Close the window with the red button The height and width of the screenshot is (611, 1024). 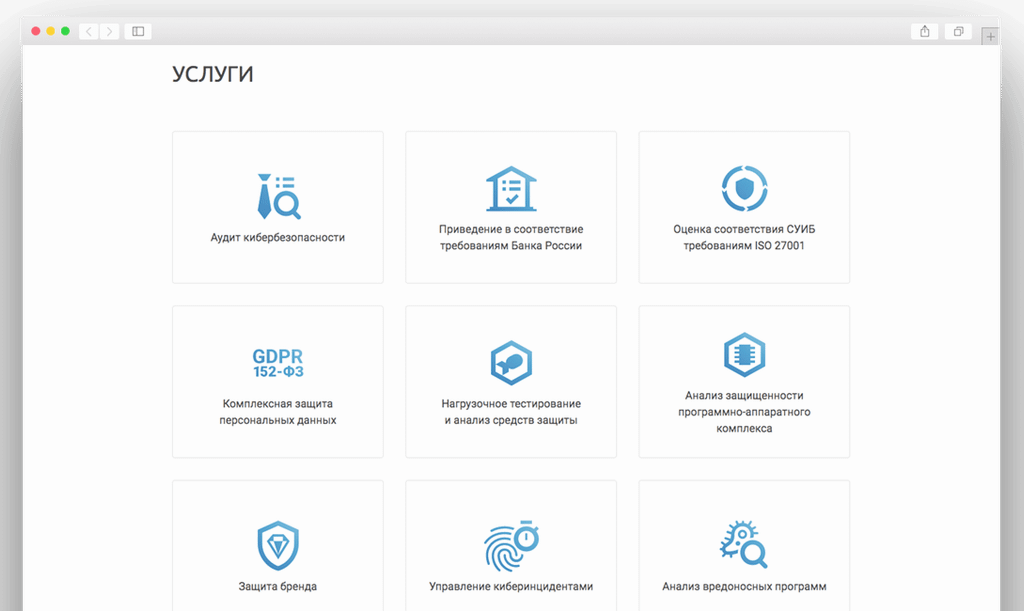point(36,31)
